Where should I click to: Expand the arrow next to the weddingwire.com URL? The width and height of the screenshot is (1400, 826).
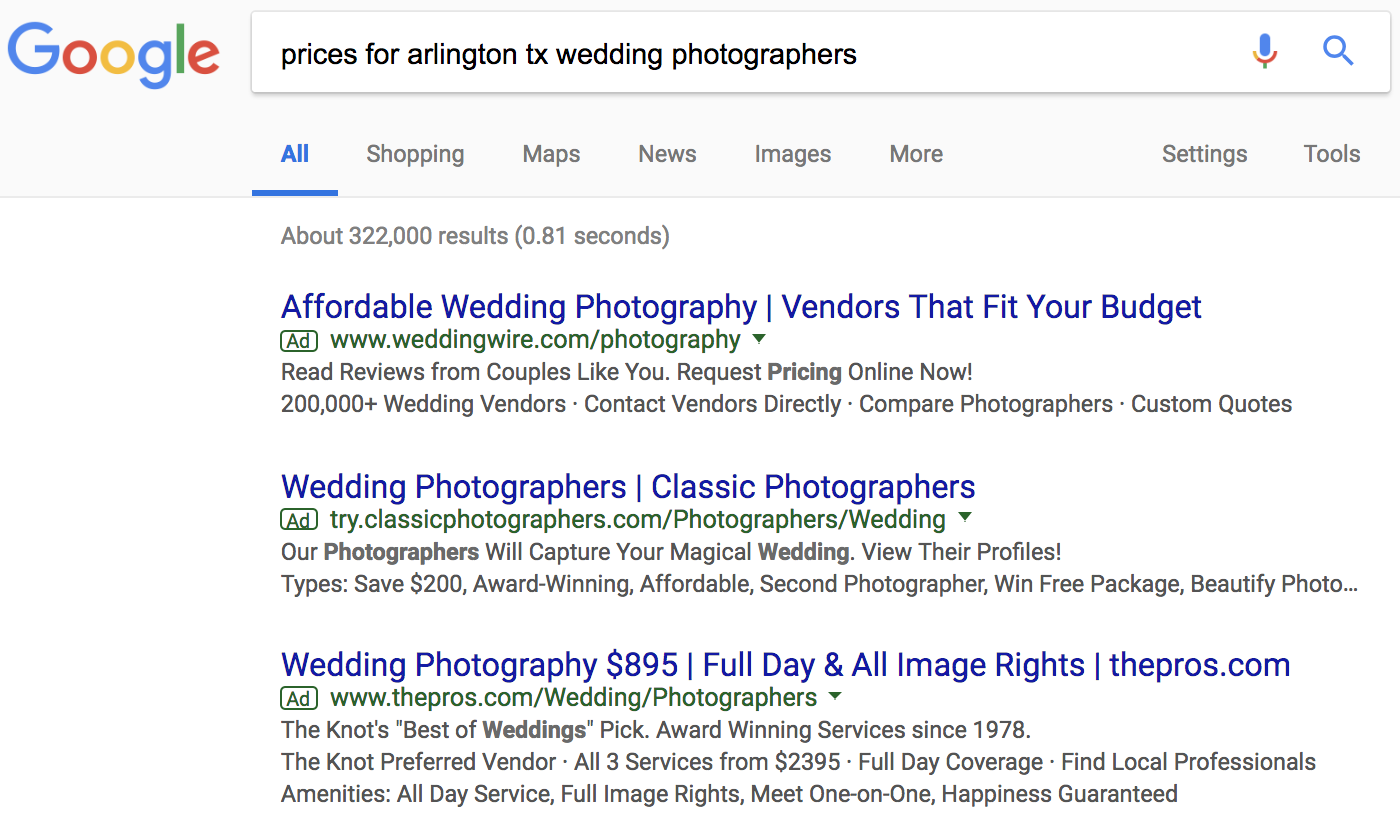click(759, 339)
